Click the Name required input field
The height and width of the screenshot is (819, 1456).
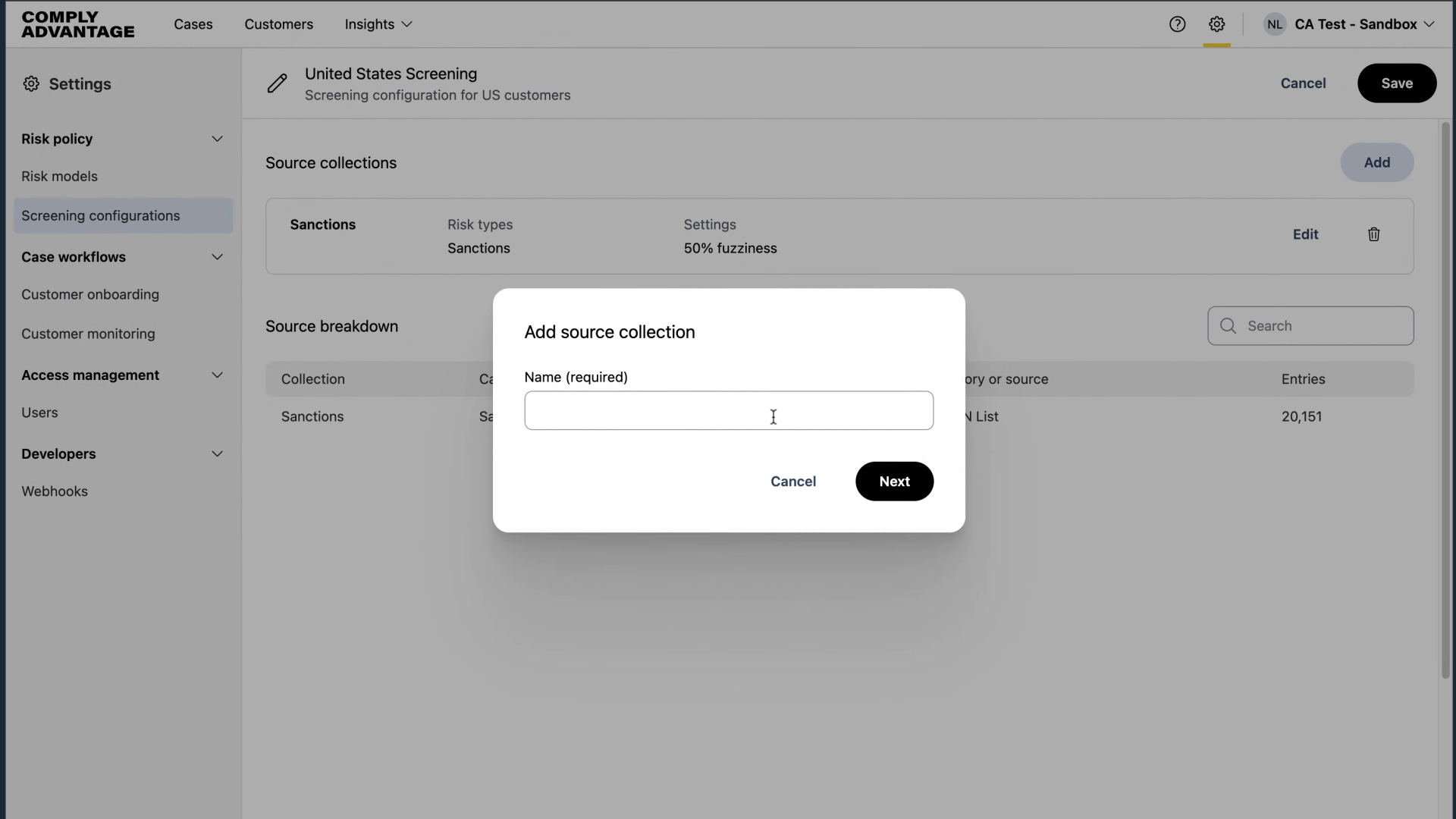coord(728,410)
